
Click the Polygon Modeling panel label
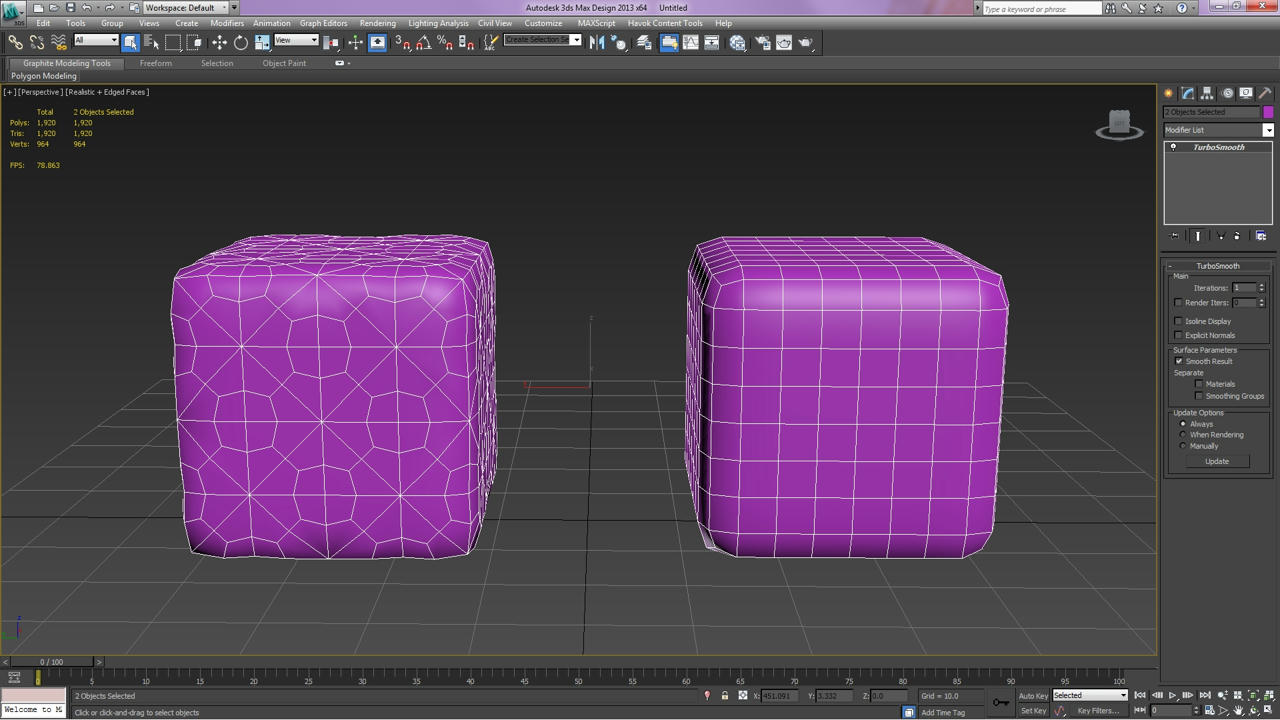44,76
